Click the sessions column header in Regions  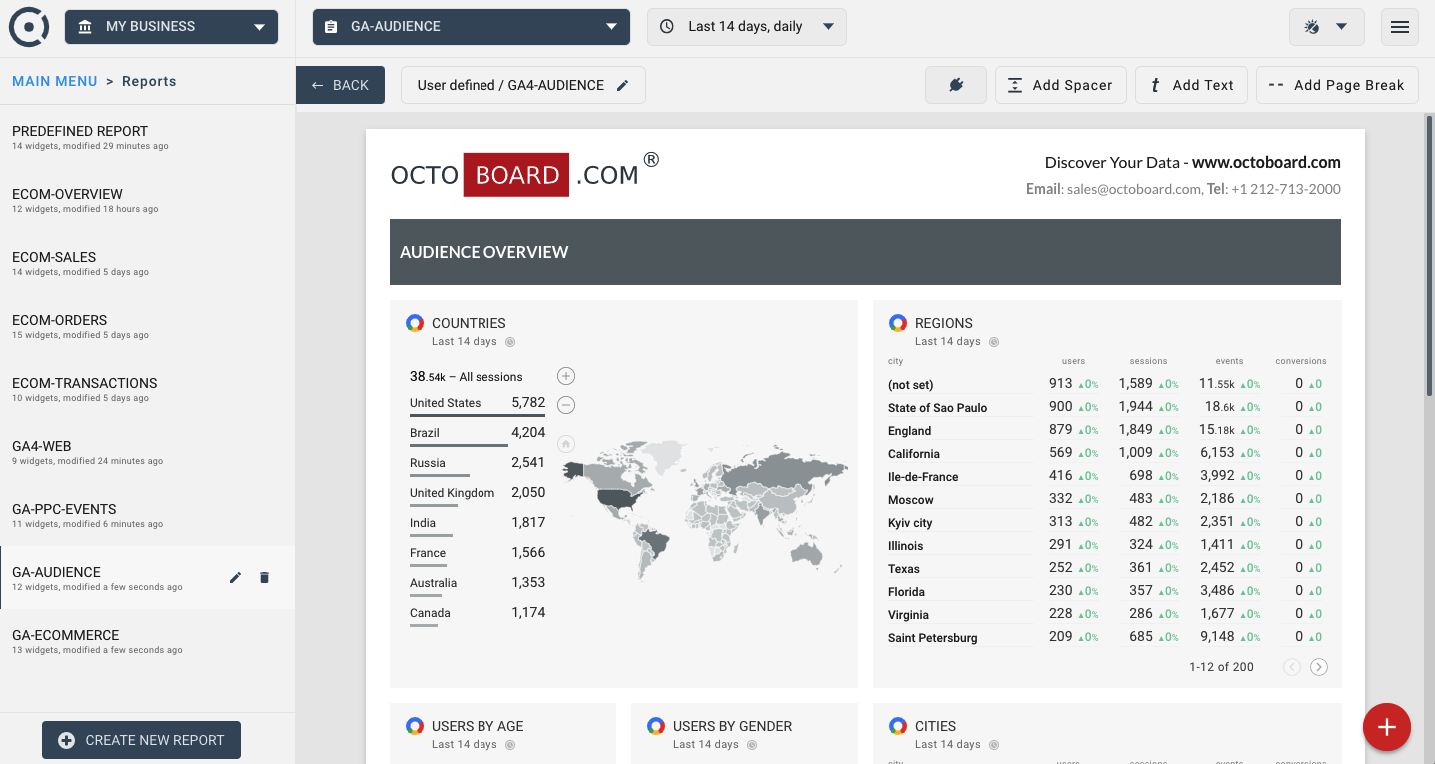click(x=1148, y=361)
